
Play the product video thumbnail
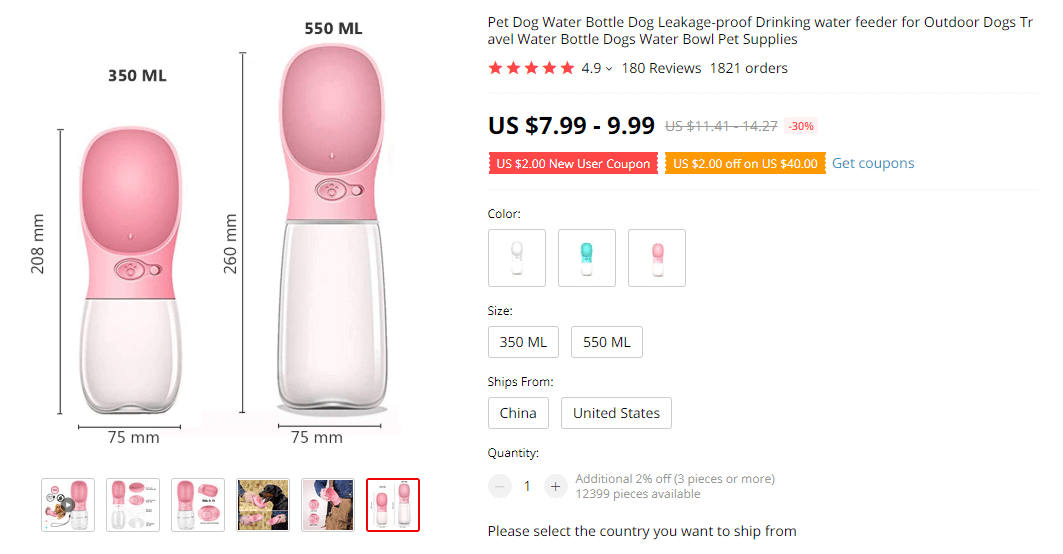tap(68, 504)
